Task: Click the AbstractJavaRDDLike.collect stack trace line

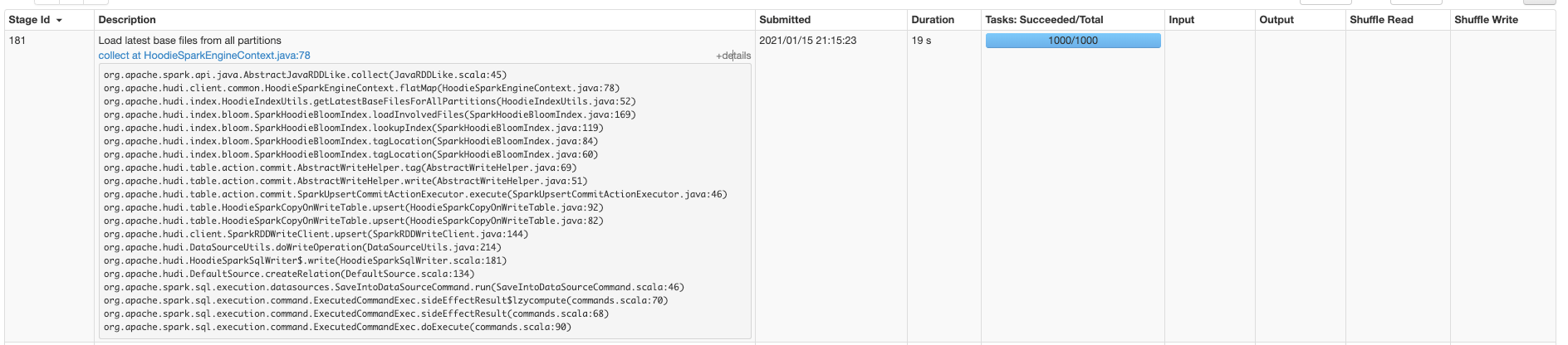Action: [x=305, y=75]
